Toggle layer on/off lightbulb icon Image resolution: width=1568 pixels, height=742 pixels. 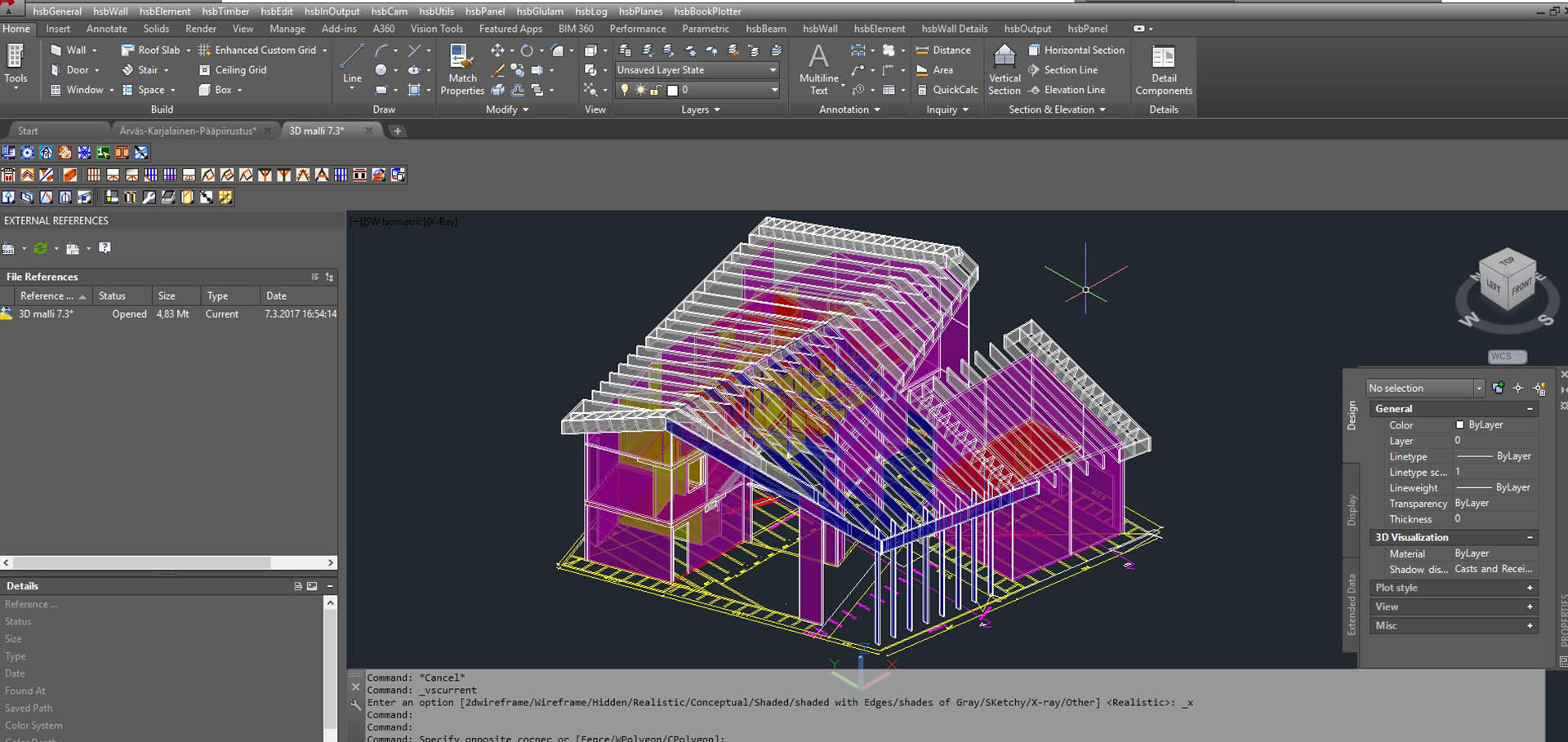625,90
